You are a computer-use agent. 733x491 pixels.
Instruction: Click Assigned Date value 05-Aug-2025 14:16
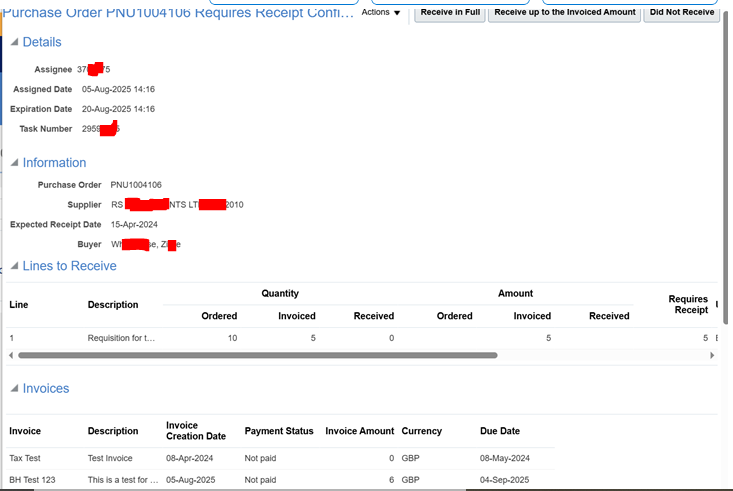[118, 89]
